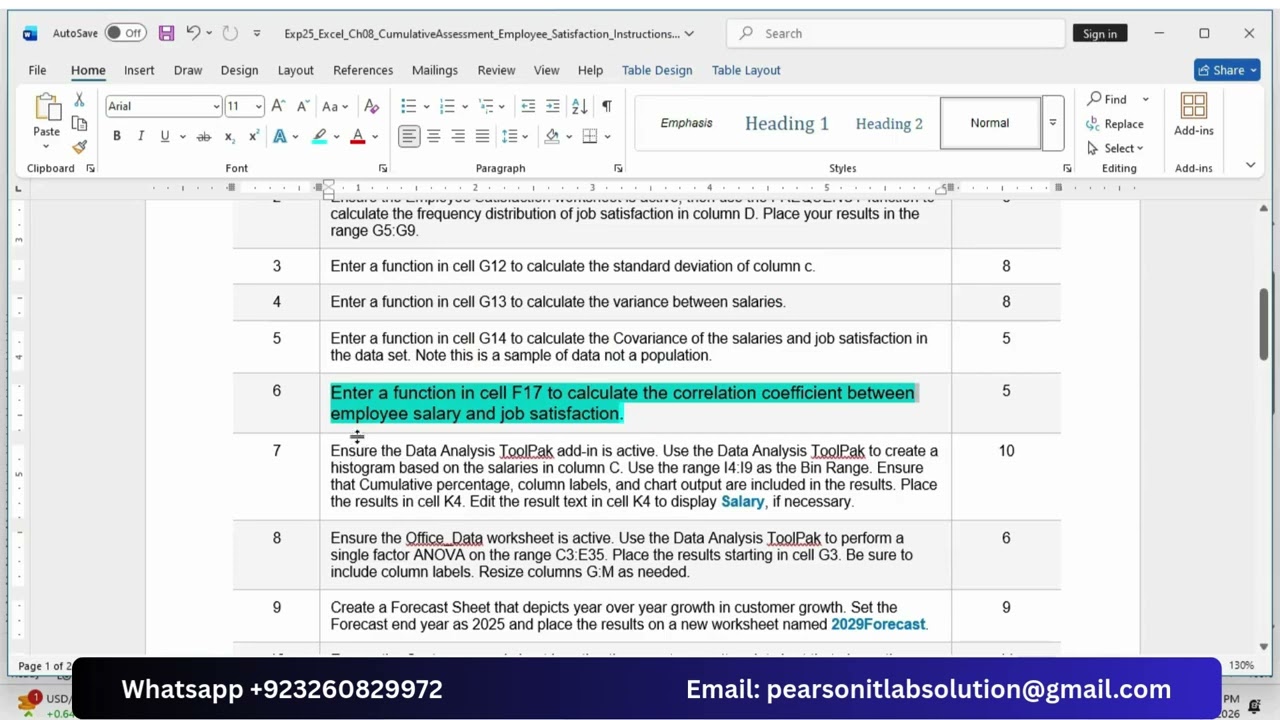
Task: Click the Share button
Action: point(1229,70)
